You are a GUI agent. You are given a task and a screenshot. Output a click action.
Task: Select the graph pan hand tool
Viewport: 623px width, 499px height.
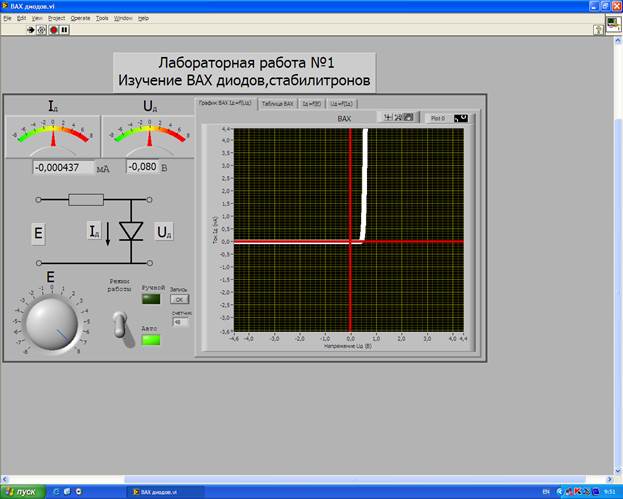click(x=410, y=118)
